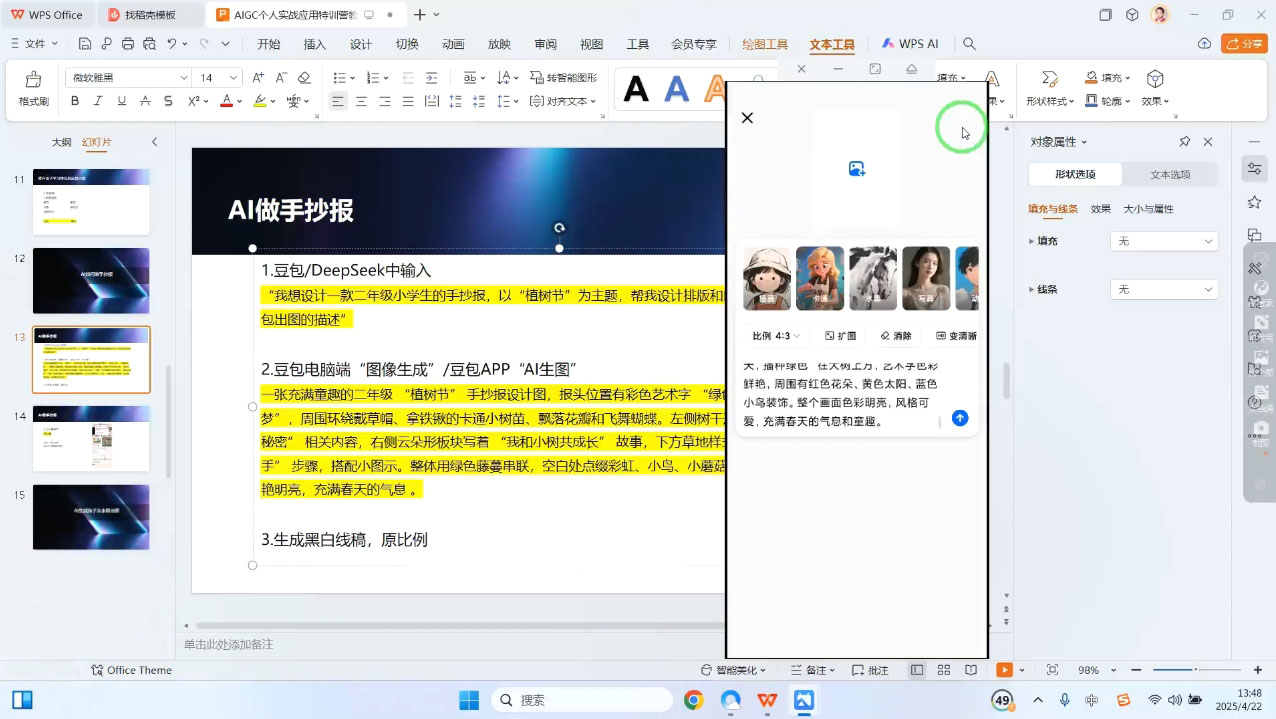Expand the 线条 section in properties panel
Image resolution: width=1276 pixels, height=719 pixels.
[x=1031, y=289]
